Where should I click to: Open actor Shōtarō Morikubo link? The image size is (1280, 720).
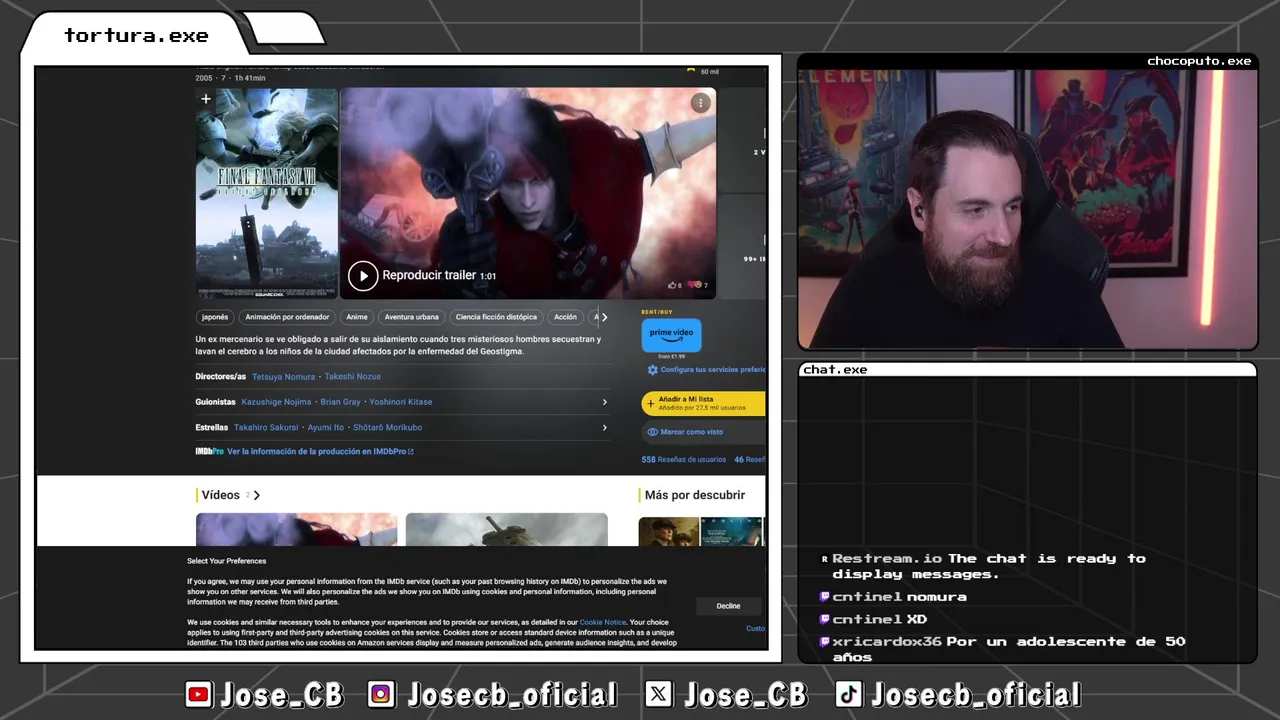click(x=387, y=427)
